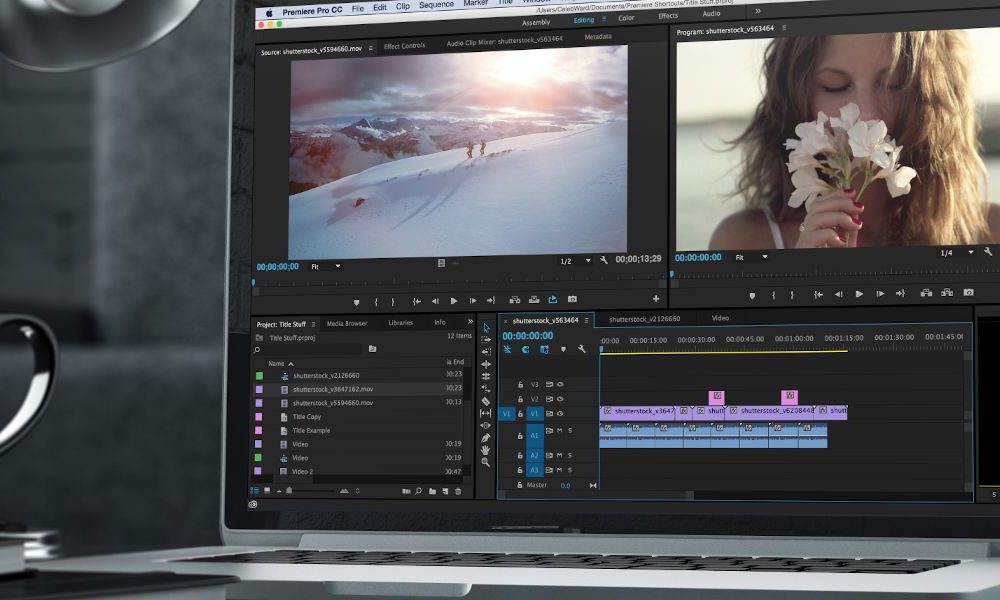Add marker in timeline panel
This screenshot has height=600, width=1000.
pyautogui.click(x=563, y=349)
